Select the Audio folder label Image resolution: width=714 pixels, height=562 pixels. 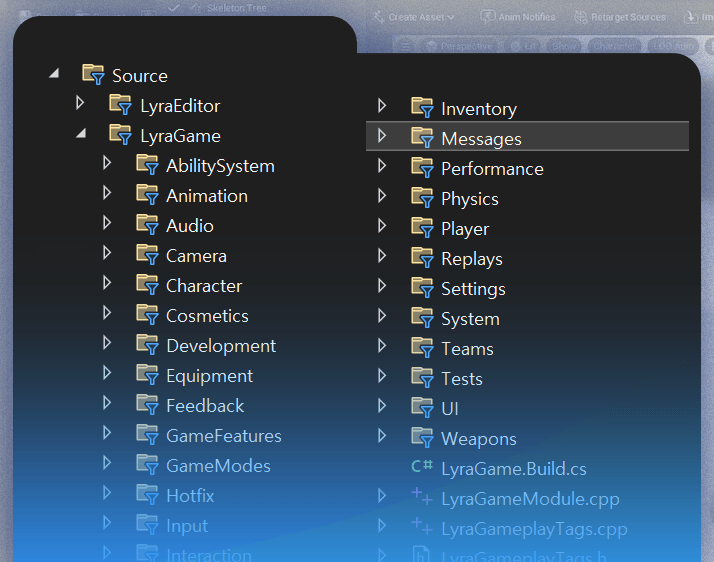(190, 226)
